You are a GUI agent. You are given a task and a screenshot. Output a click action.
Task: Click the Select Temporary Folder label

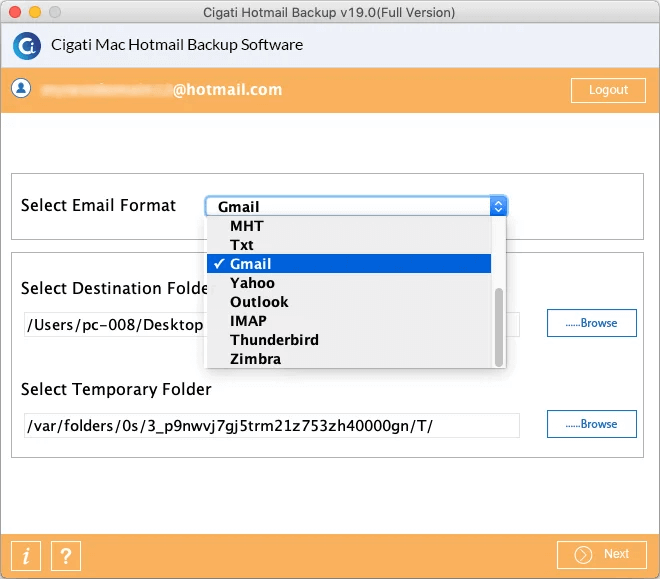pos(116,389)
